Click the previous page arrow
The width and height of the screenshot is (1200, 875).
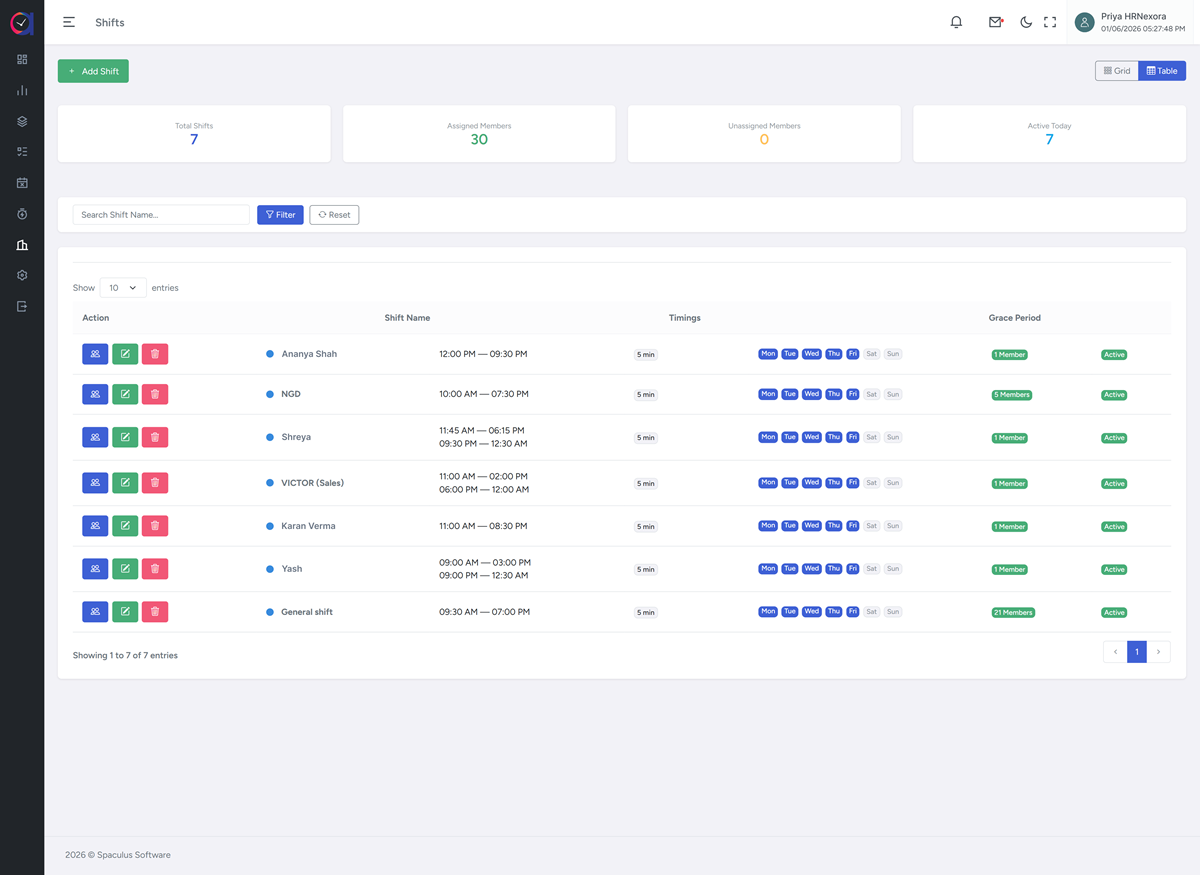tap(1115, 652)
